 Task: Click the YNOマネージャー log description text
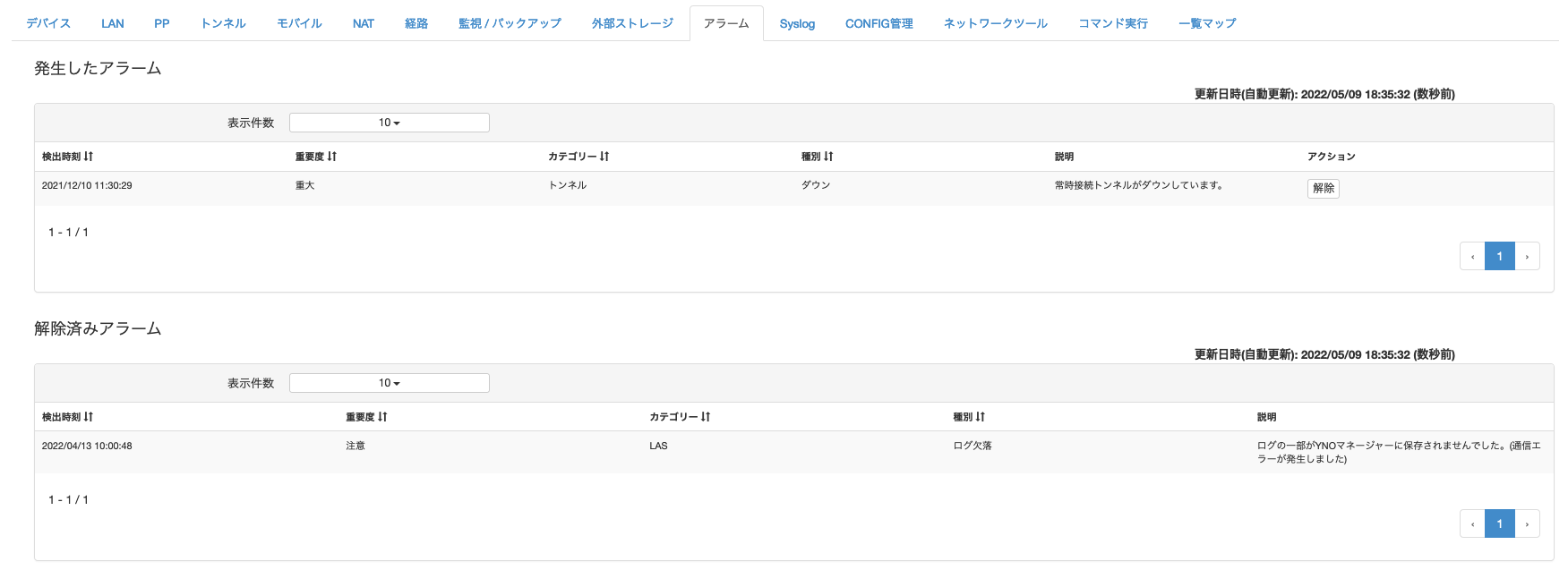[1399, 452]
